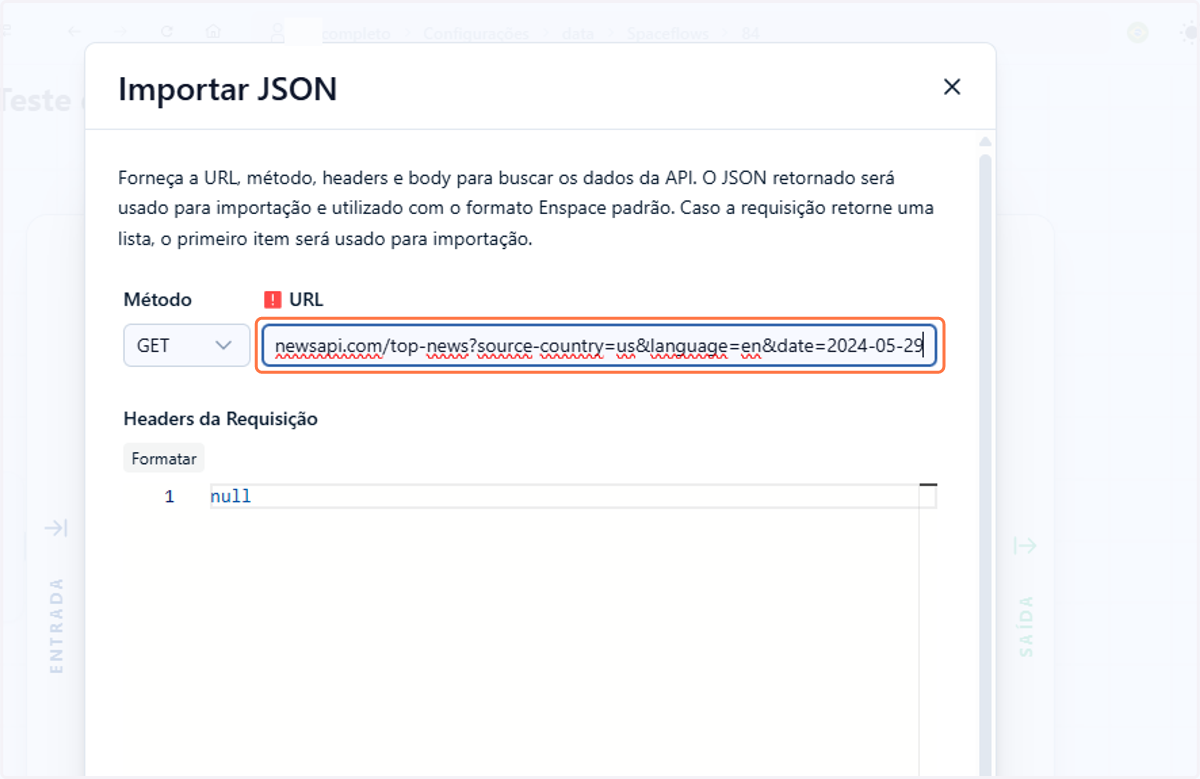Click the Formatar button
This screenshot has height=779, width=1200.
(164, 459)
